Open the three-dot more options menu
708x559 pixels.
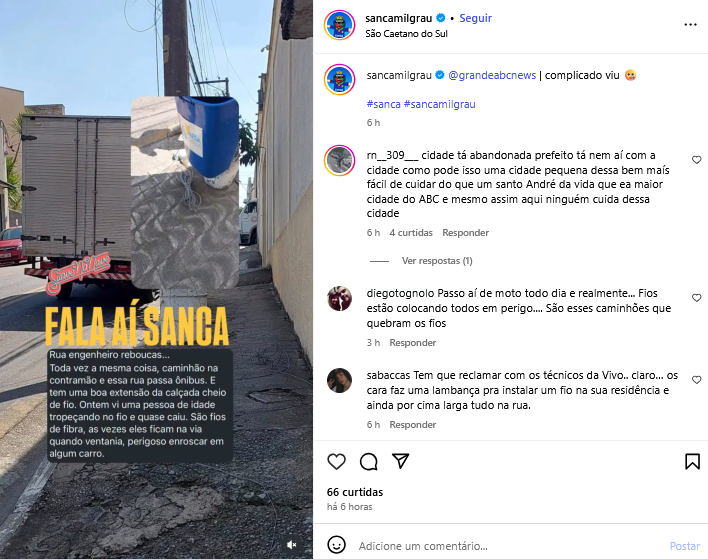click(690, 25)
